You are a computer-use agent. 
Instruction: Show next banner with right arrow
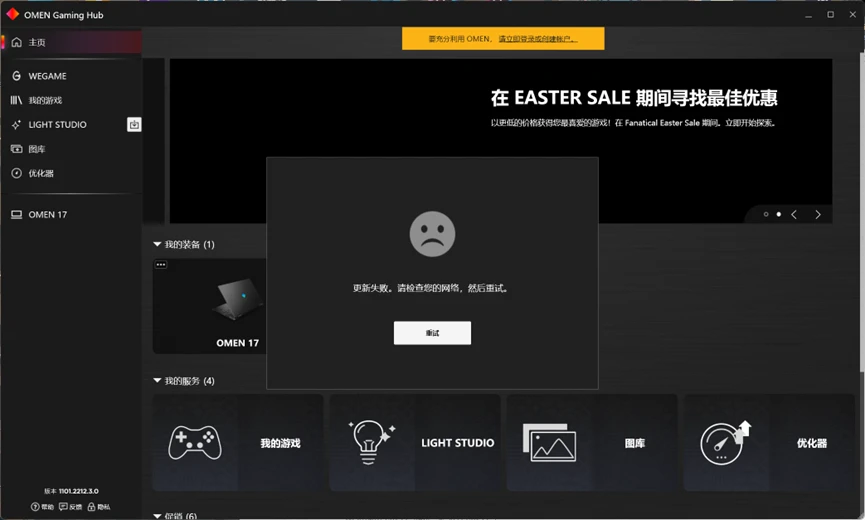(x=818, y=215)
